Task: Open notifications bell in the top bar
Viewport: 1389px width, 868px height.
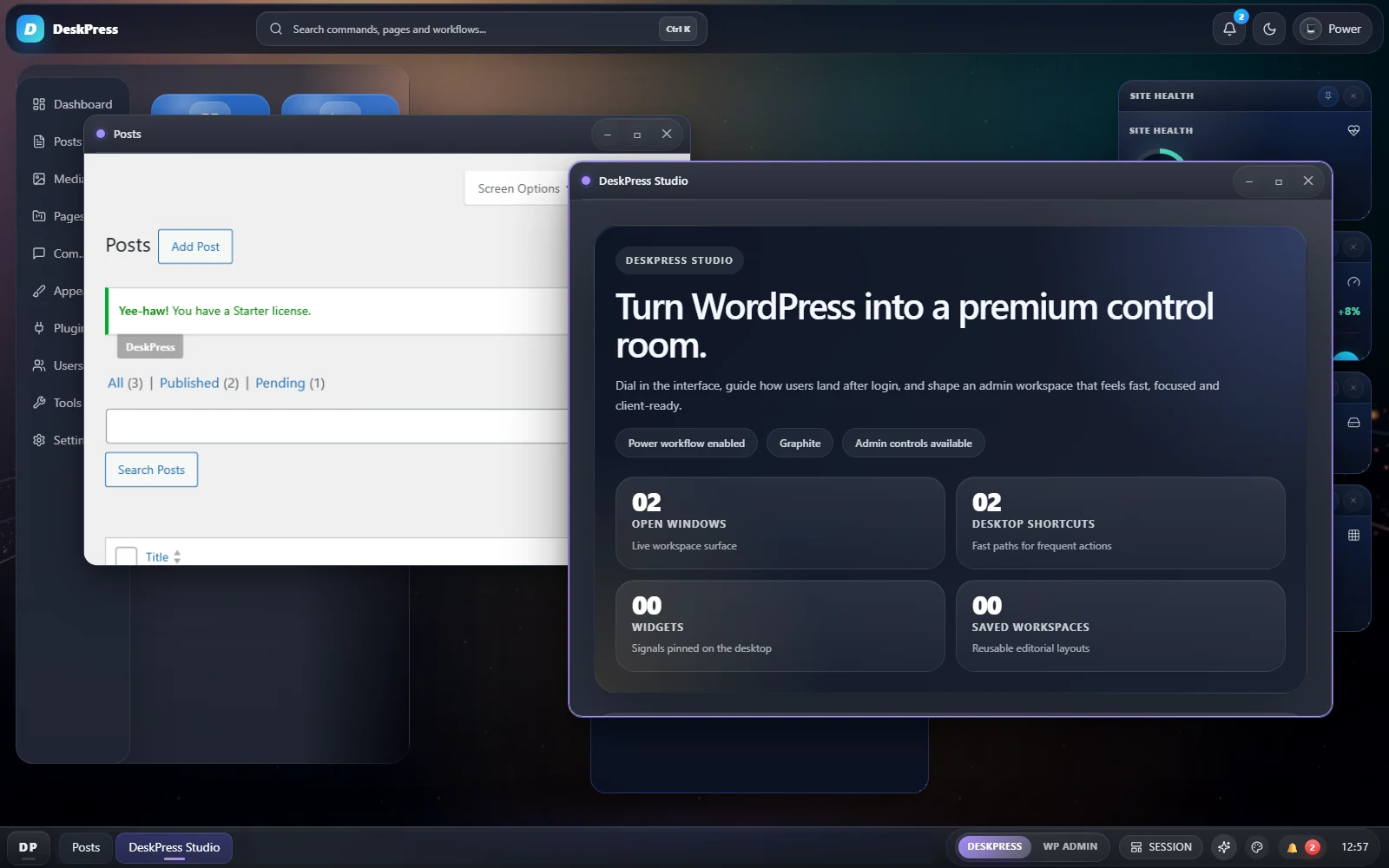Action: tap(1229, 29)
